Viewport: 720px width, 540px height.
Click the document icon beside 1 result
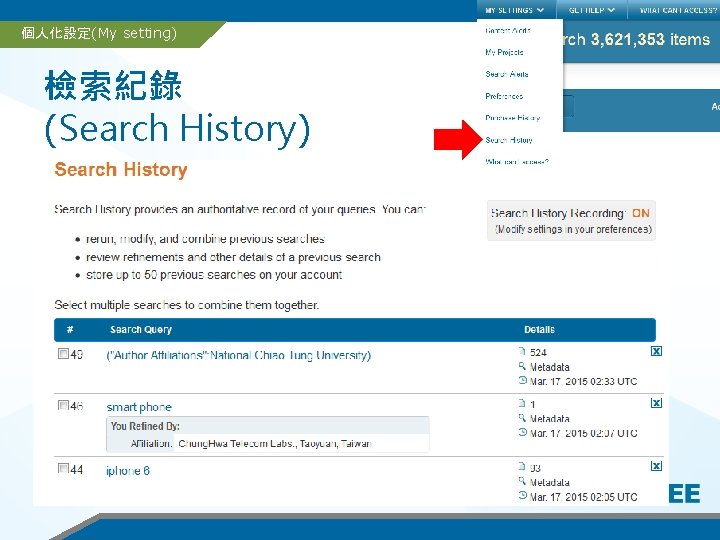tap(522, 404)
